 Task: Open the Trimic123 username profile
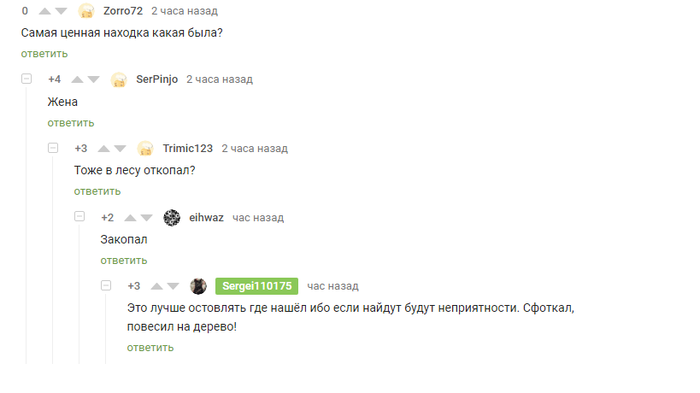188,148
